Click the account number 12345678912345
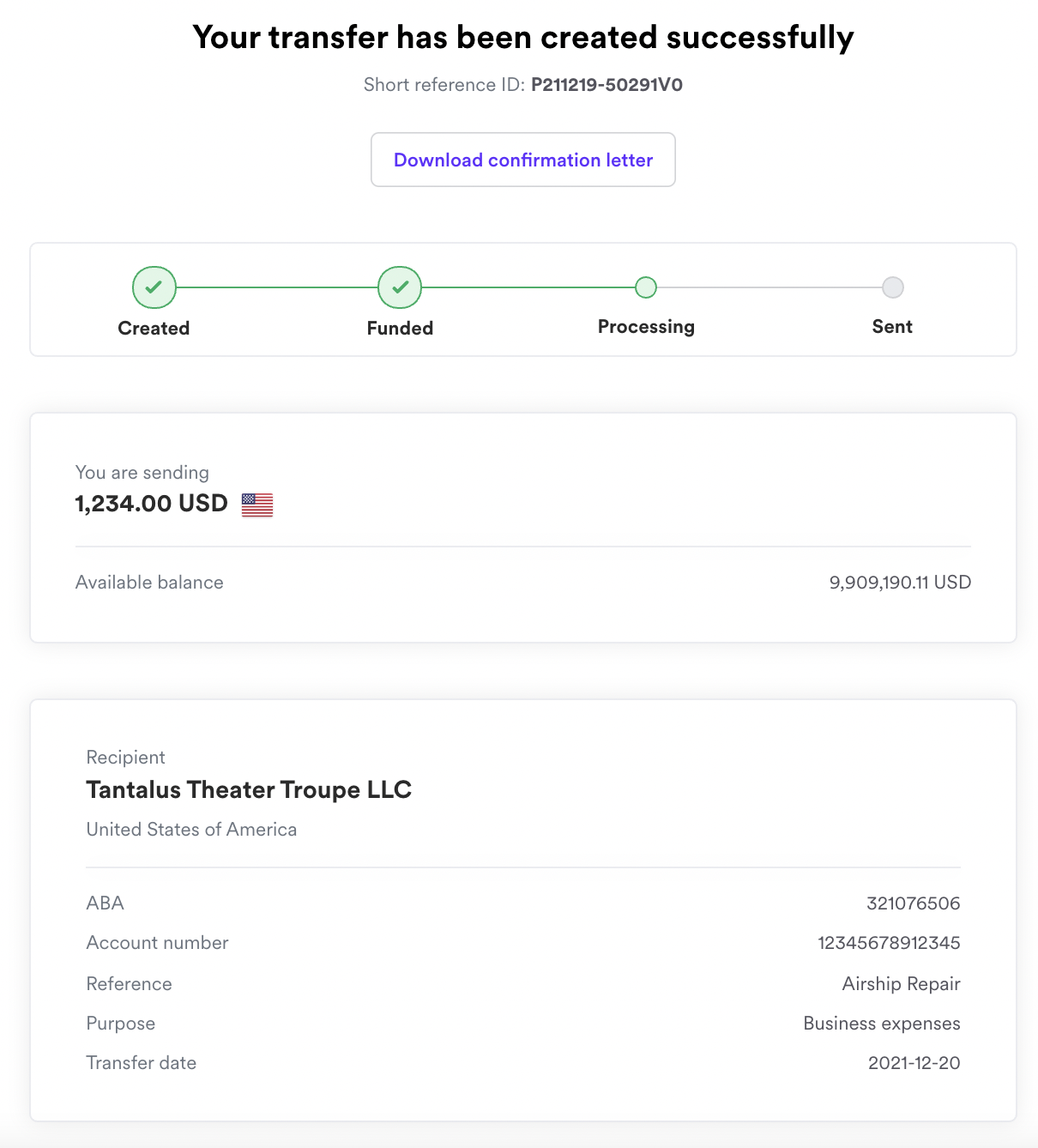The image size is (1038, 1148). (x=889, y=943)
